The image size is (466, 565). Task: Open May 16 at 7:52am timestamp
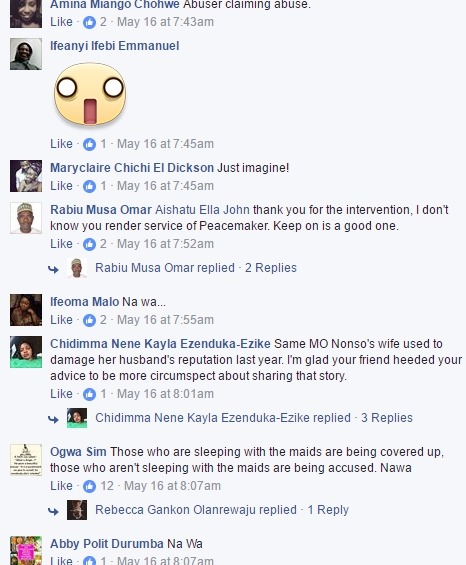165,244
